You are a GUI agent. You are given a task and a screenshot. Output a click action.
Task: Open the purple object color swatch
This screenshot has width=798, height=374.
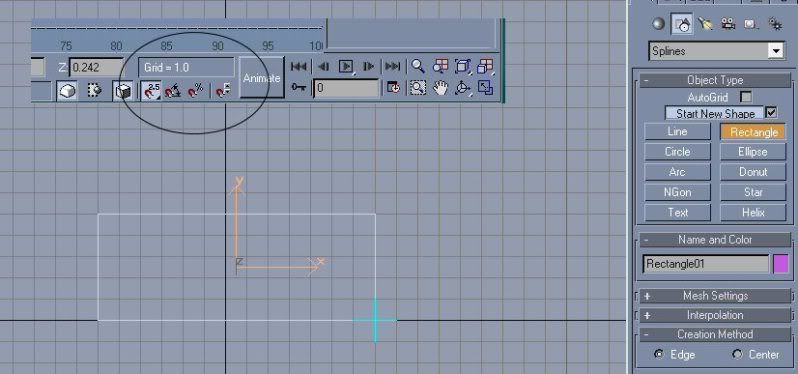coord(781,264)
